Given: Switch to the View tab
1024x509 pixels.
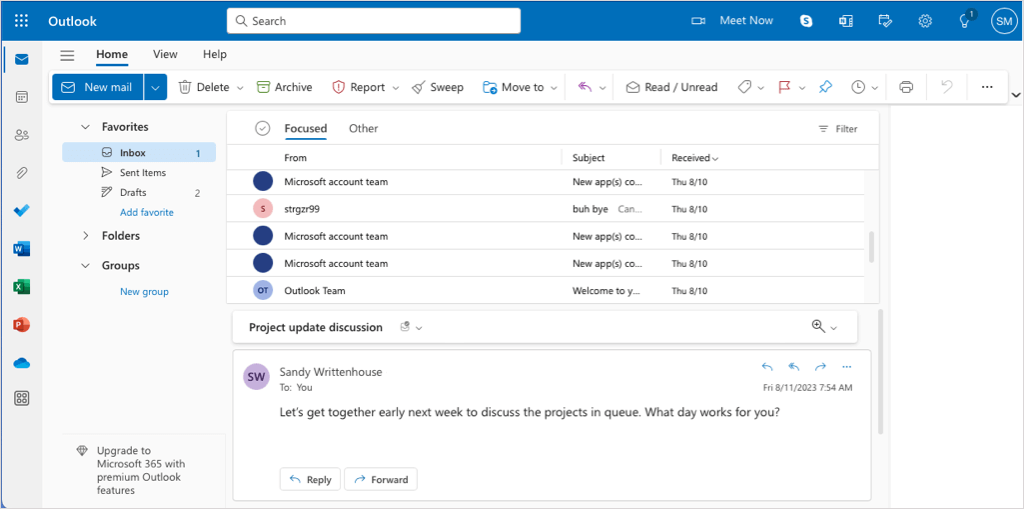Looking at the screenshot, I should tap(165, 55).
